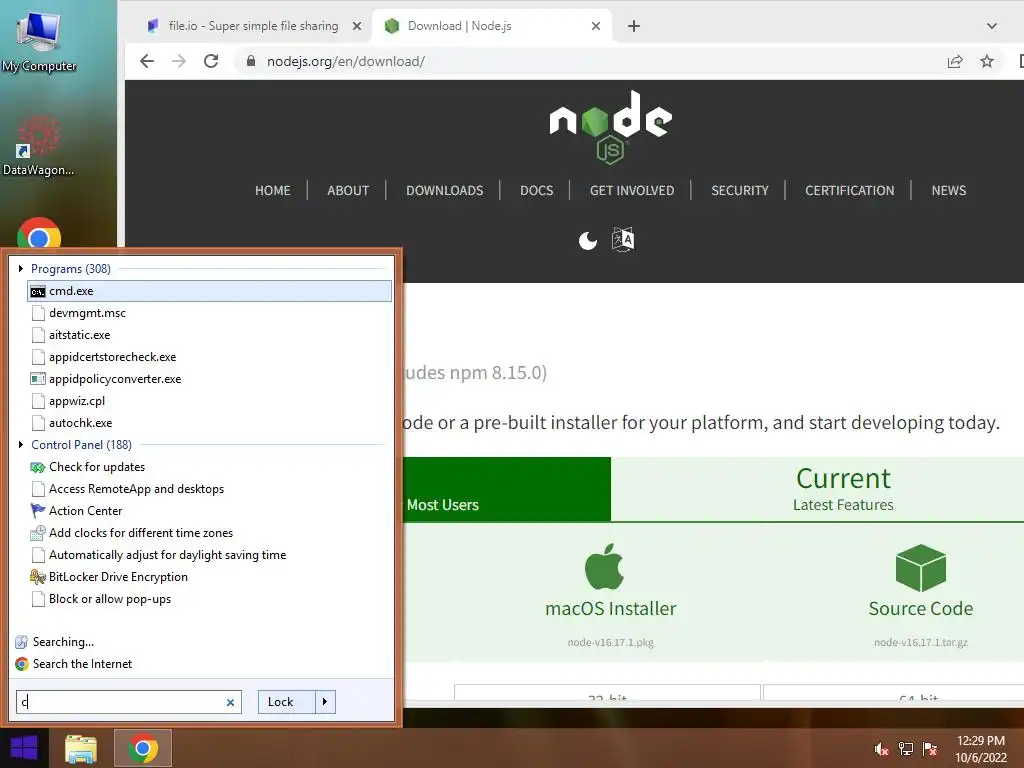The width and height of the screenshot is (1024, 768).
Task: Open CERTIFICATION nav link
Action: click(850, 191)
